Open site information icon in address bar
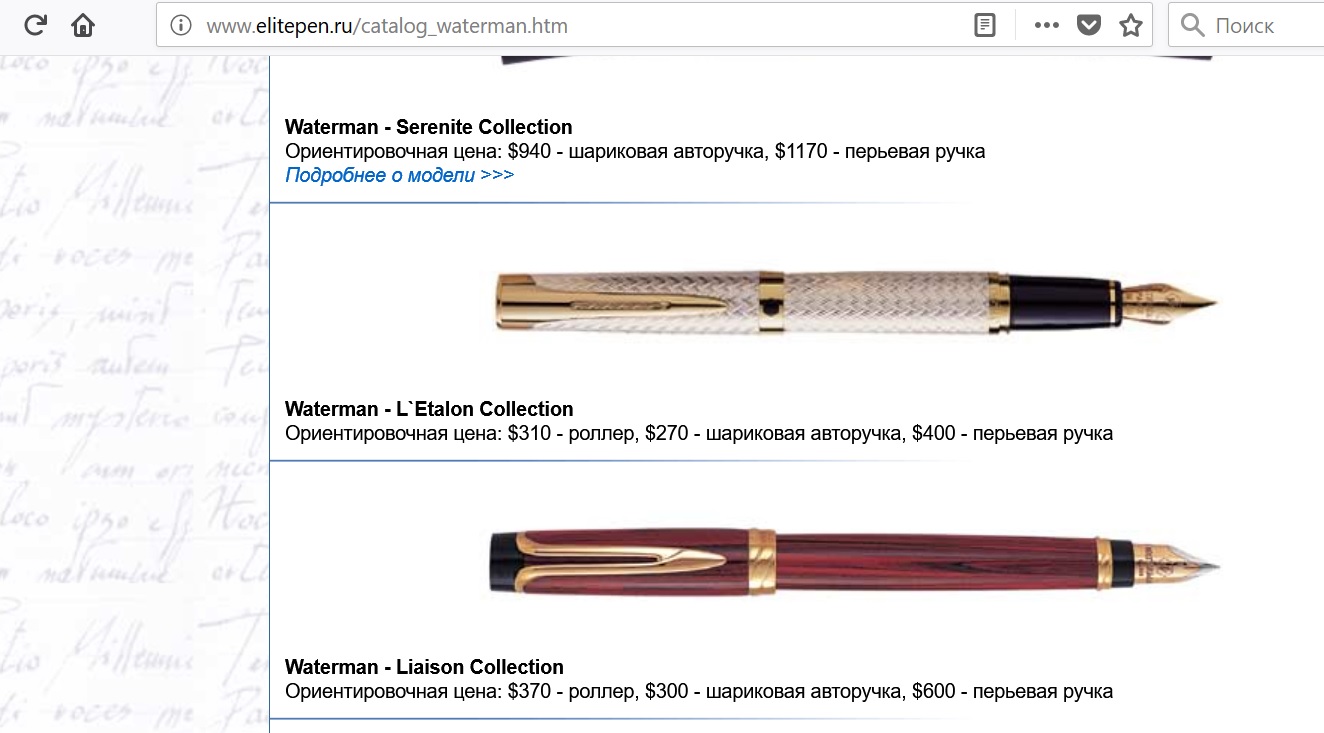This screenshot has width=1324, height=733. (x=180, y=25)
